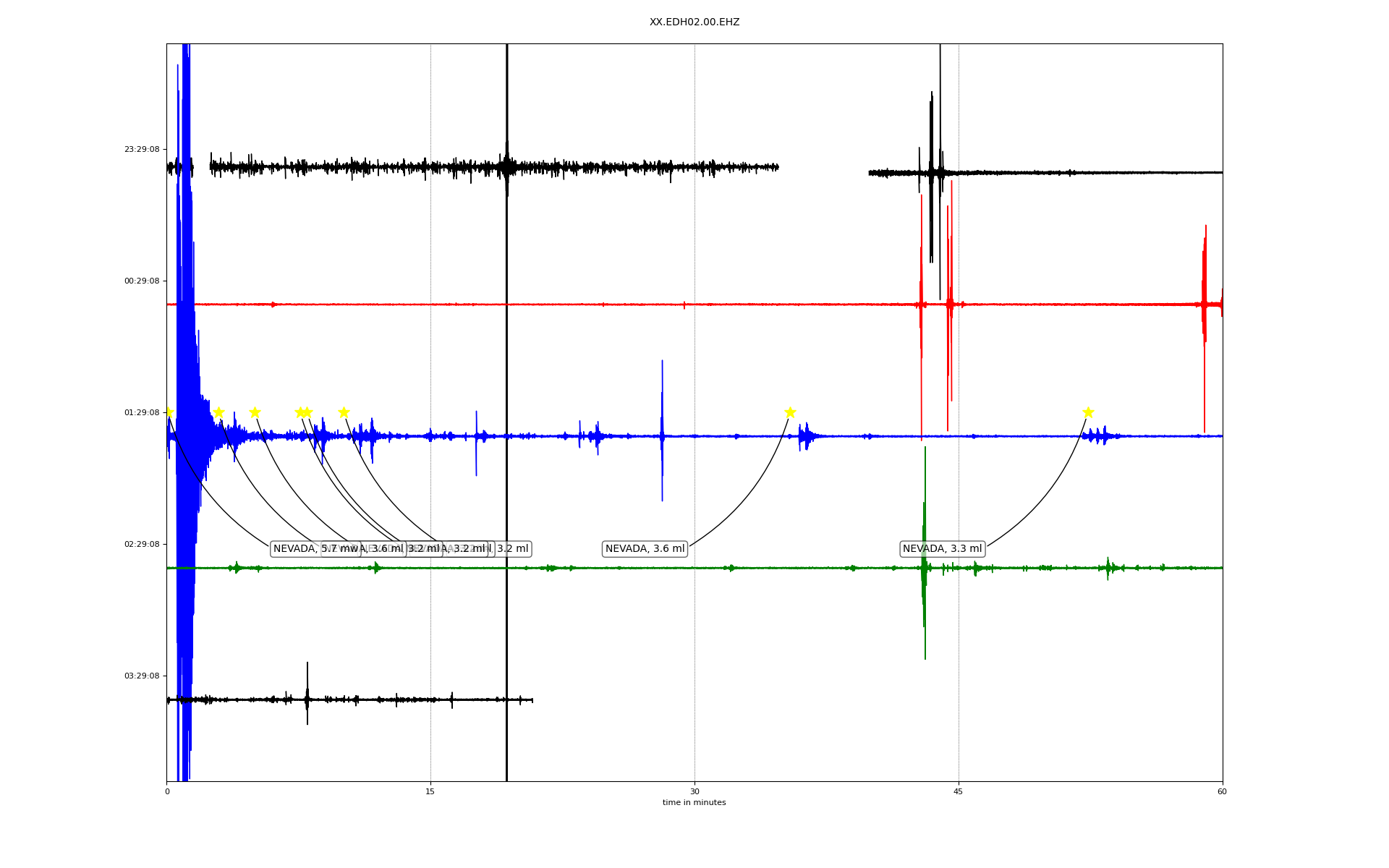Viewport: 1389px width, 868px height.
Task: Select the standalone NEVADA, 3.6 ml label
Action: 645,549
